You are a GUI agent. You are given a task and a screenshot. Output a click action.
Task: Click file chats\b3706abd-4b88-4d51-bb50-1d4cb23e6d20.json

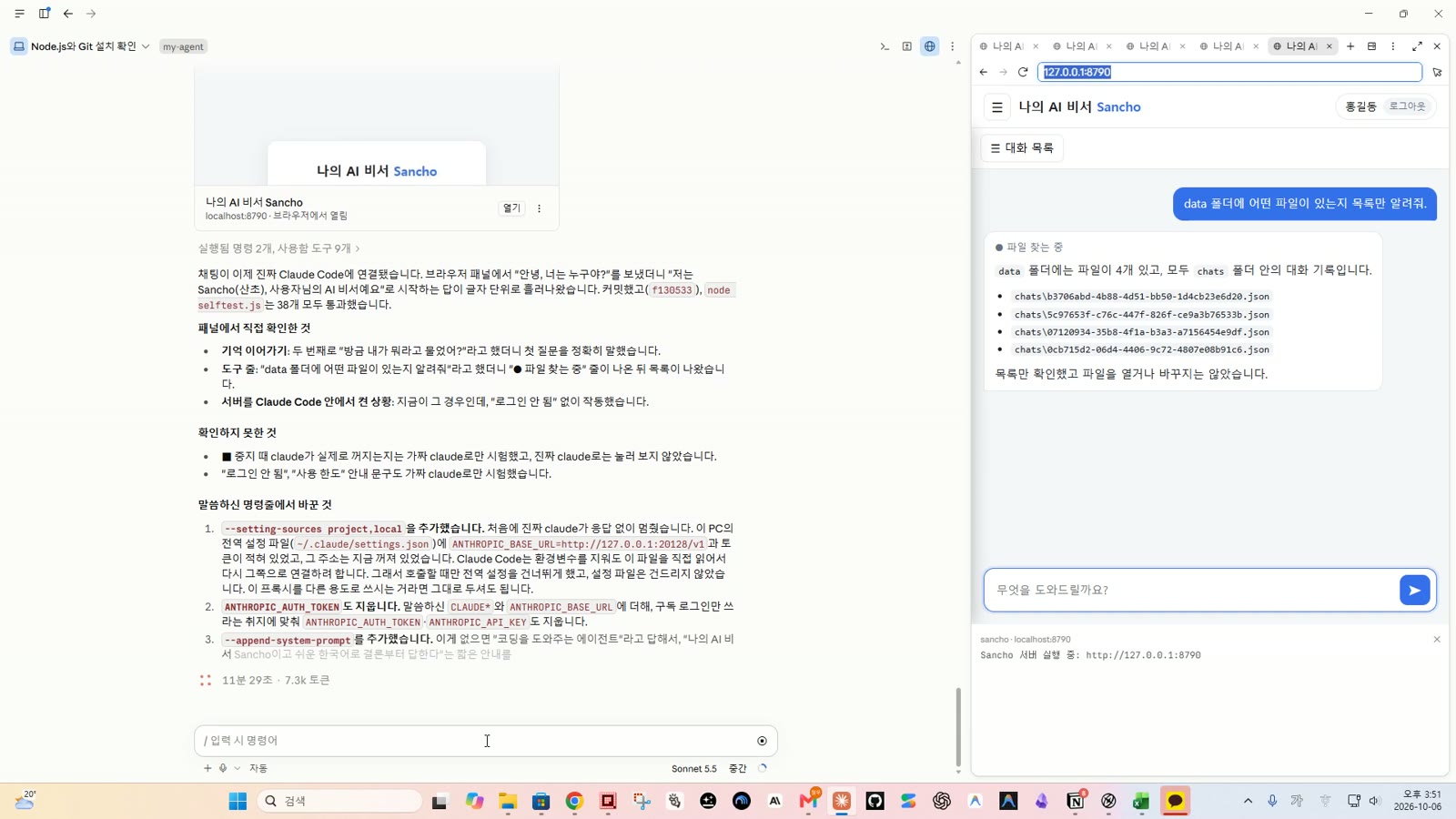[1142, 297]
